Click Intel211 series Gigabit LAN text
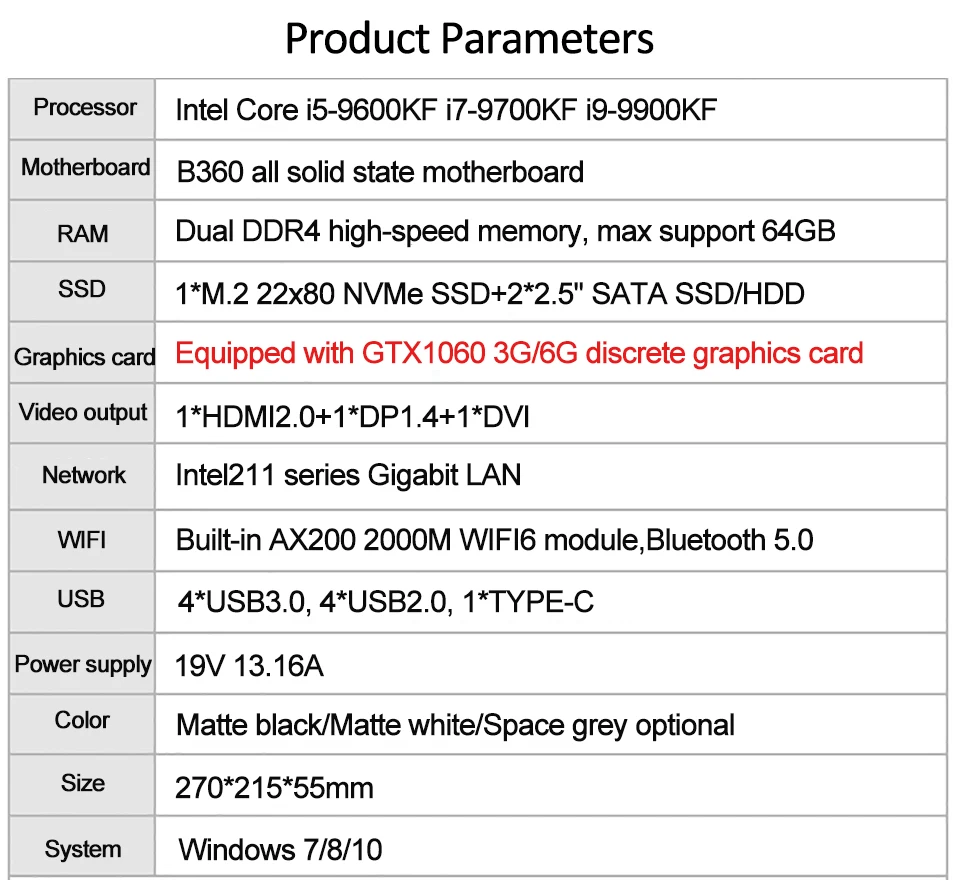The image size is (960, 880). tap(348, 476)
